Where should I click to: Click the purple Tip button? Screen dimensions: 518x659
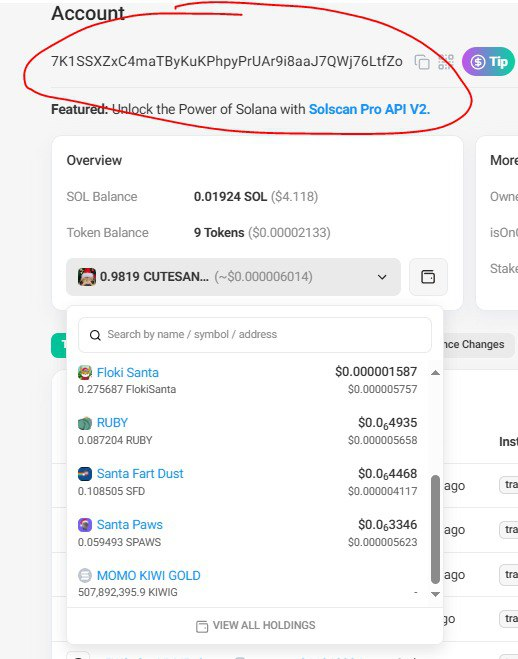pyautogui.click(x=488, y=62)
